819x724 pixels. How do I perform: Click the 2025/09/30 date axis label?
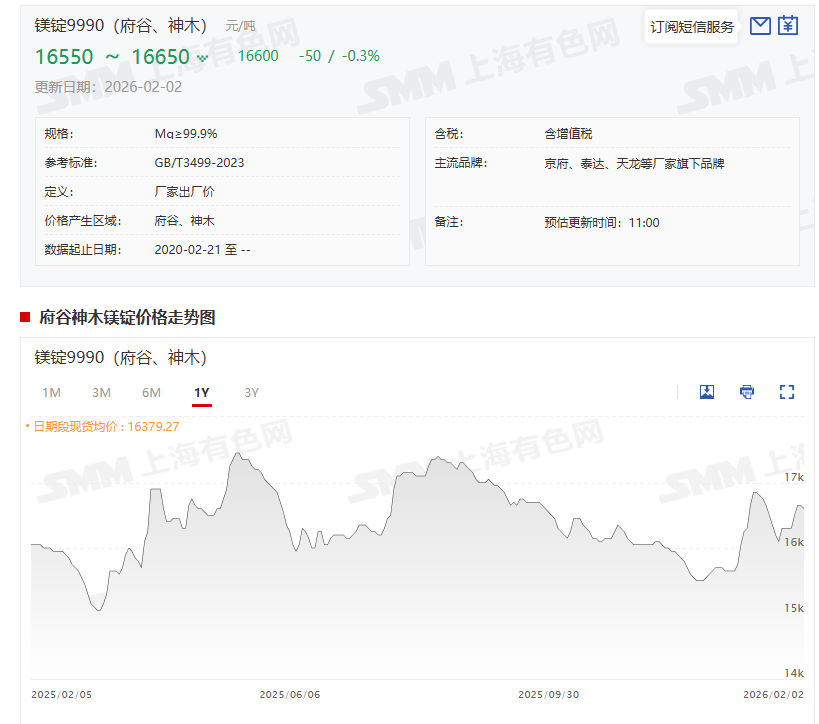click(548, 694)
